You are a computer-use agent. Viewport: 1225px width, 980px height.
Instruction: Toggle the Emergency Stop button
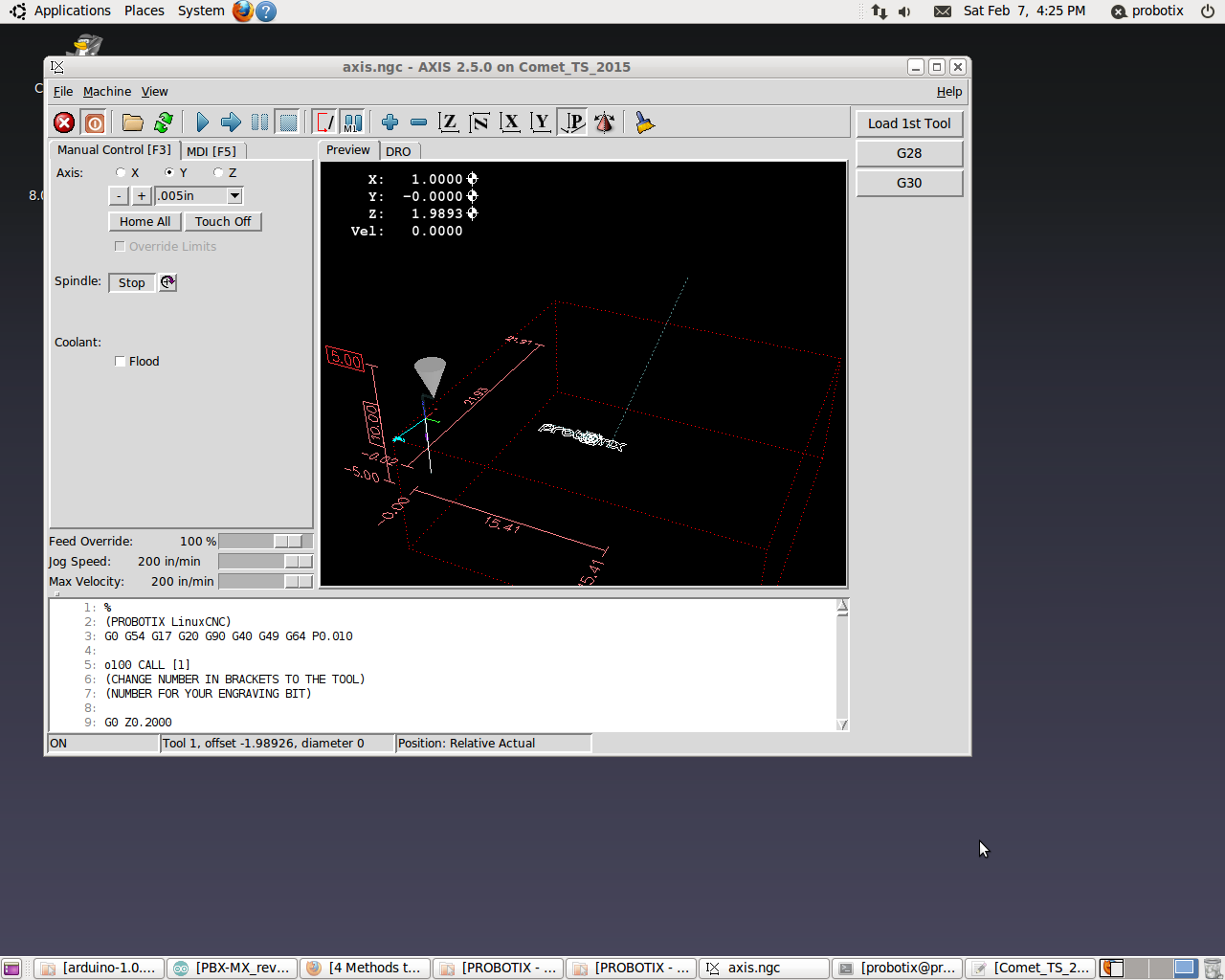(x=64, y=122)
